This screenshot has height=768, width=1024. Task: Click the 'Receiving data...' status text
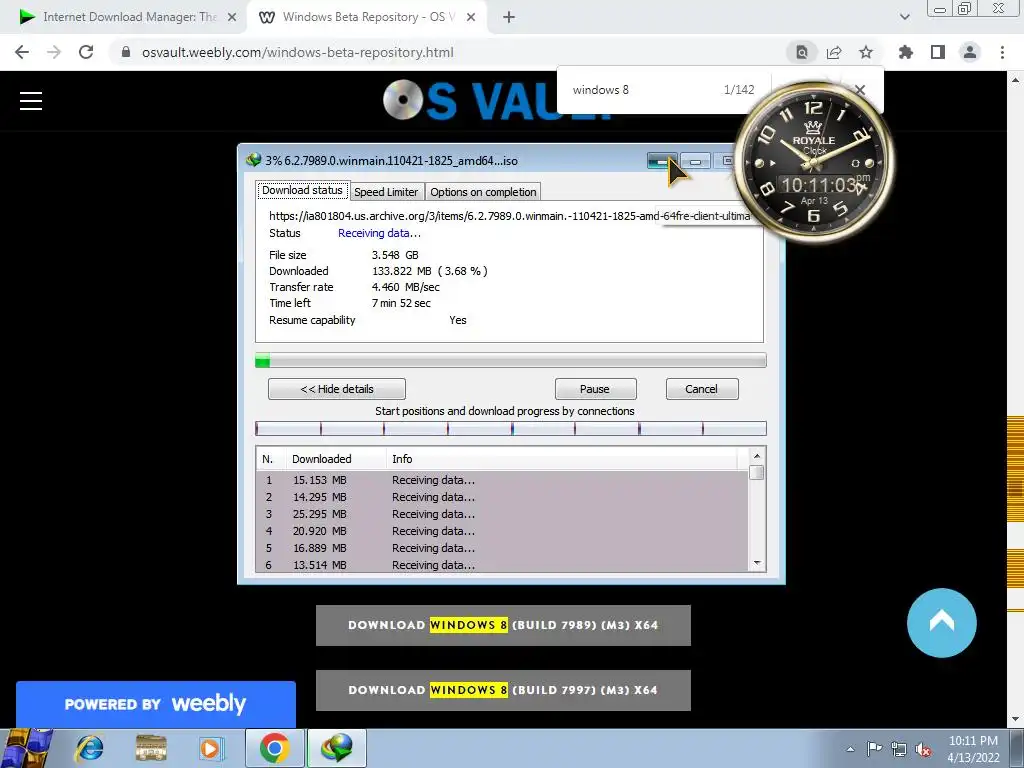[x=379, y=233]
